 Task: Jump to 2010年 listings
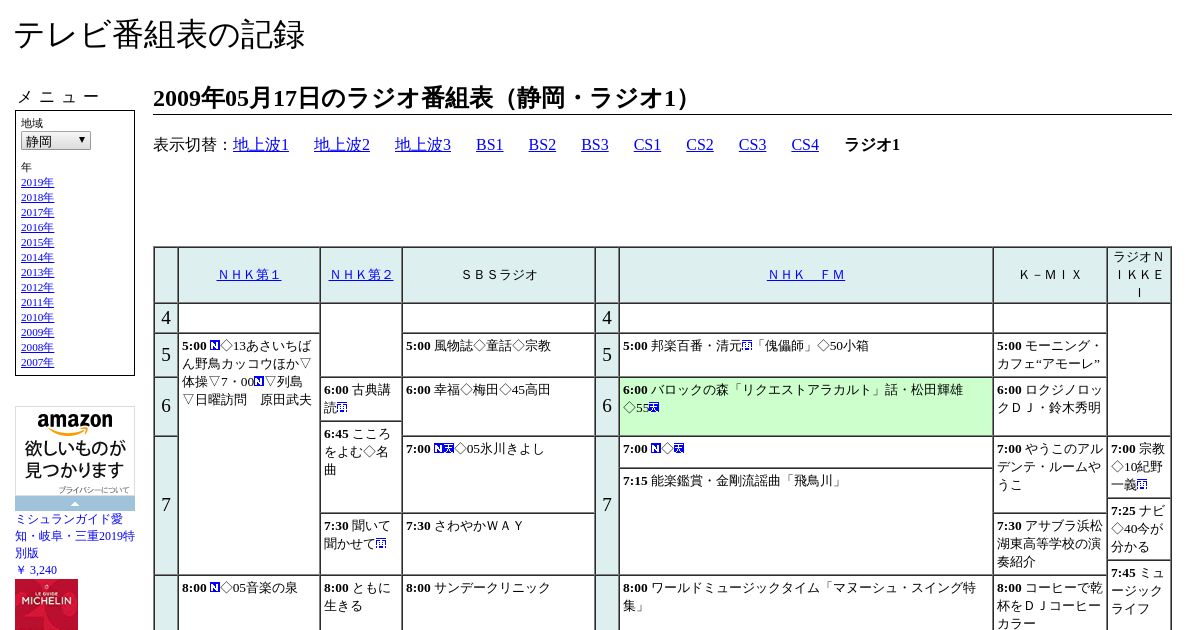point(37,317)
